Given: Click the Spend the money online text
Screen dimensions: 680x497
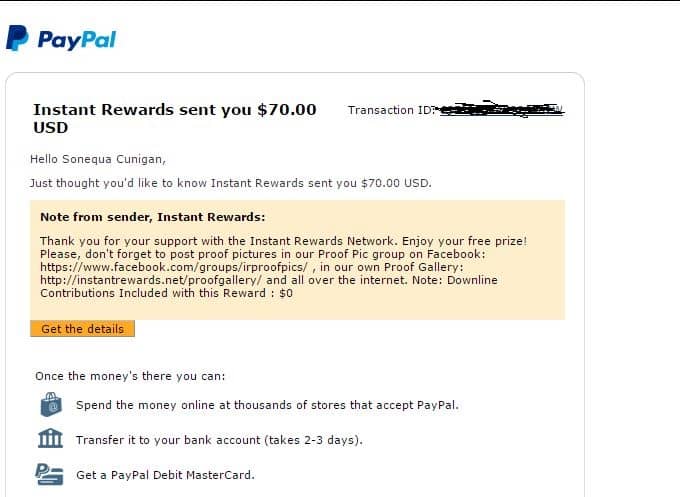Looking at the screenshot, I should click(x=267, y=405).
